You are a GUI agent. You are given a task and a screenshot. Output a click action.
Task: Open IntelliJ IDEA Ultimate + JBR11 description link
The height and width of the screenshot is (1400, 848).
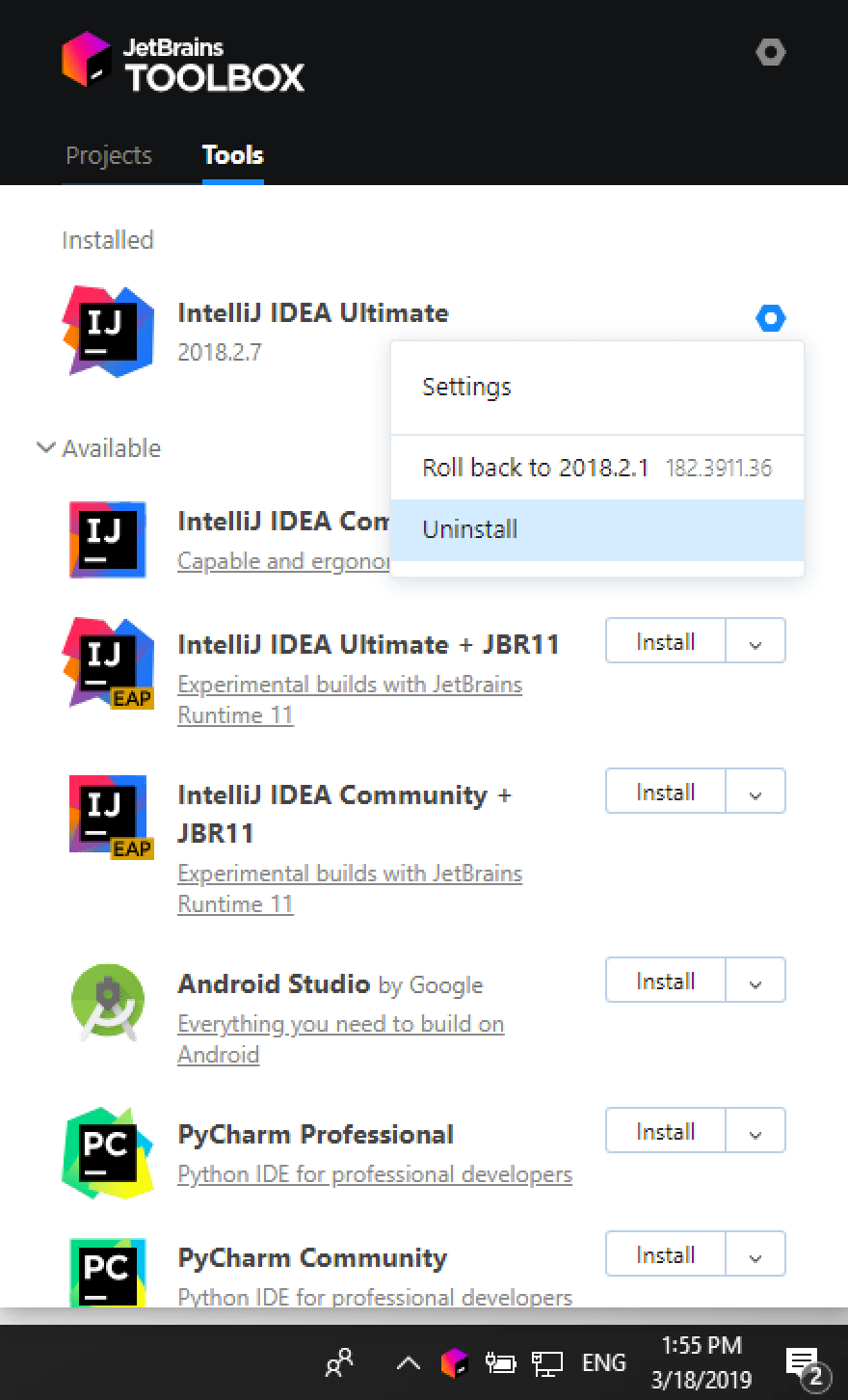pyautogui.click(x=350, y=700)
